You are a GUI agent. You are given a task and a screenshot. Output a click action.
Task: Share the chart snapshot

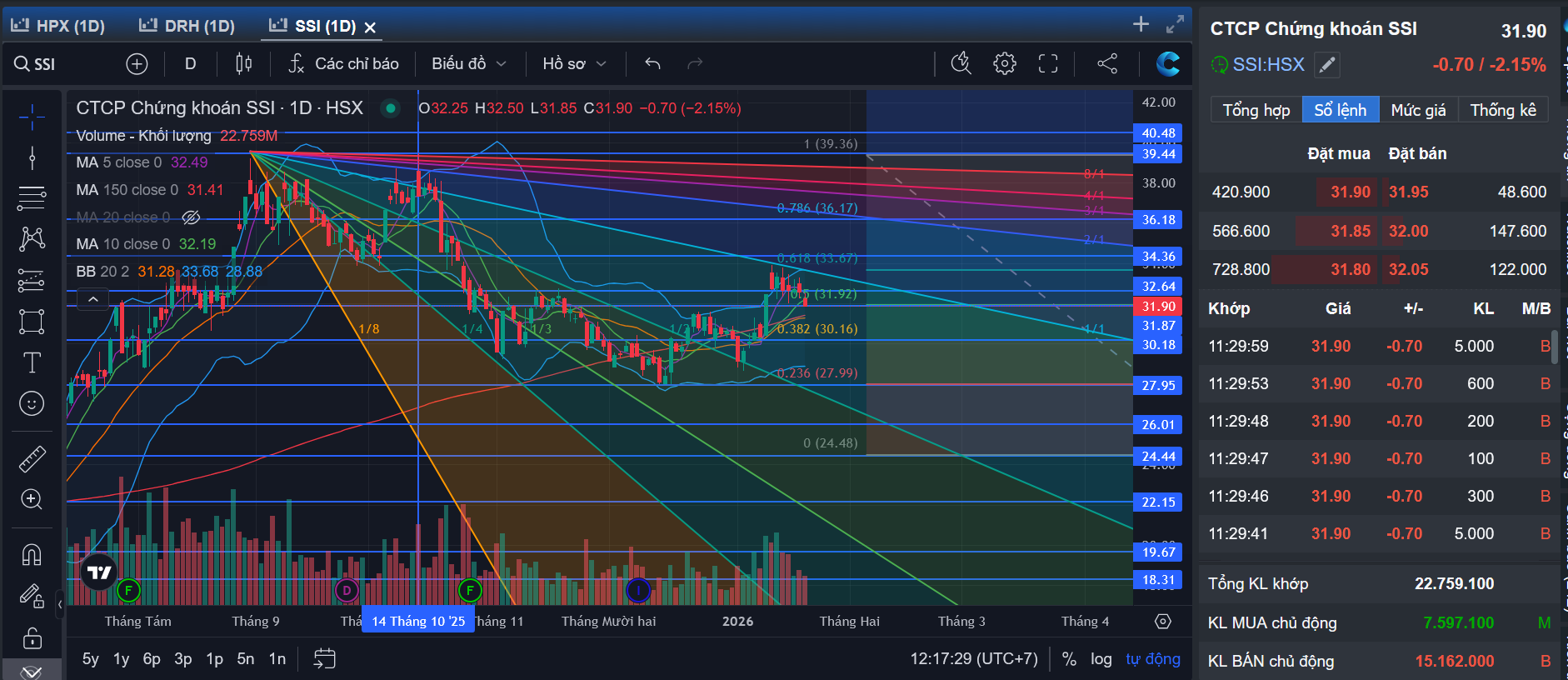pos(1107,63)
